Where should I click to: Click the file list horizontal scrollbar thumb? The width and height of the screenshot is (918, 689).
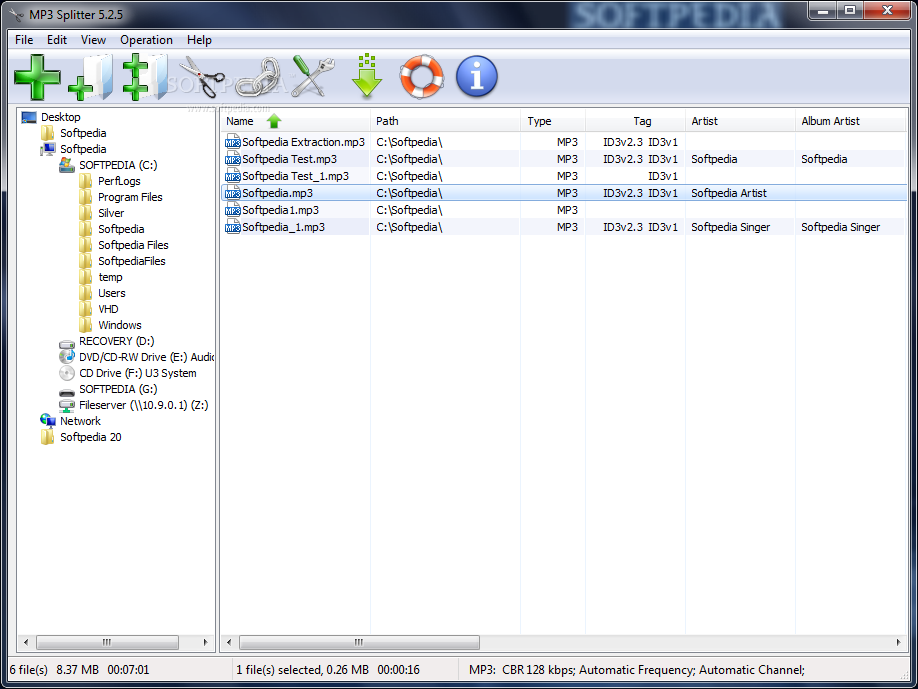pyautogui.click(x=359, y=642)
